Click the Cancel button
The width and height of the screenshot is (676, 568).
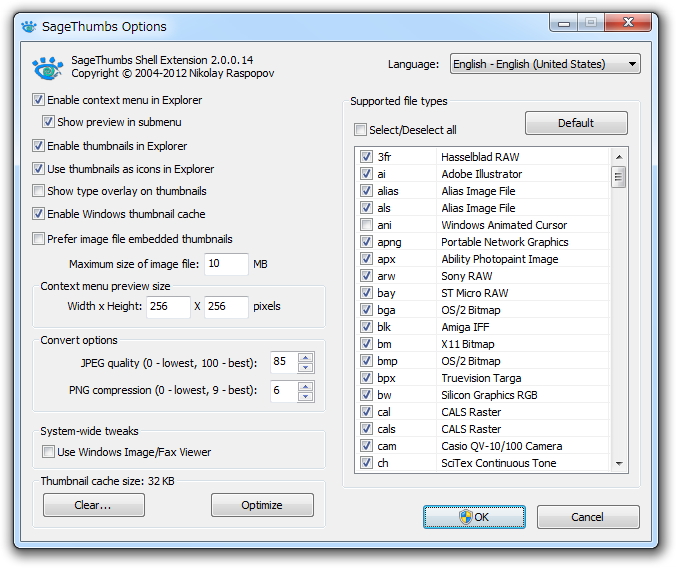(588, 517)
